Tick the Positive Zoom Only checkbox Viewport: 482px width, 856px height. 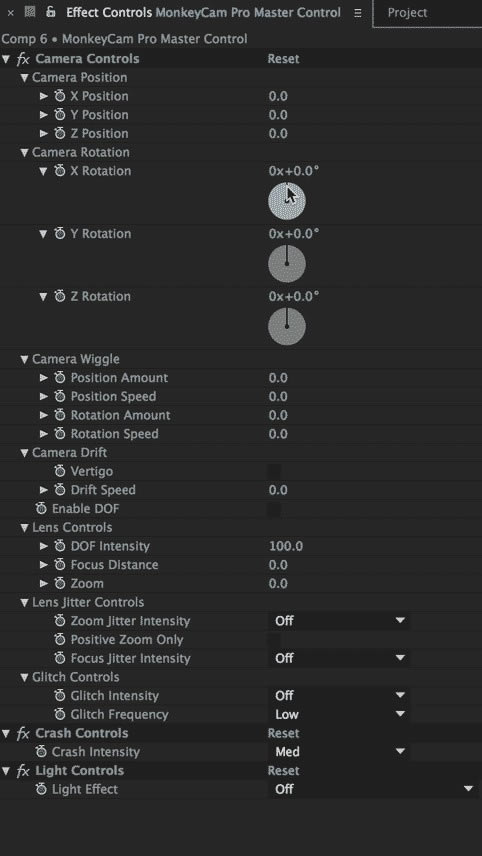[275, 640]
